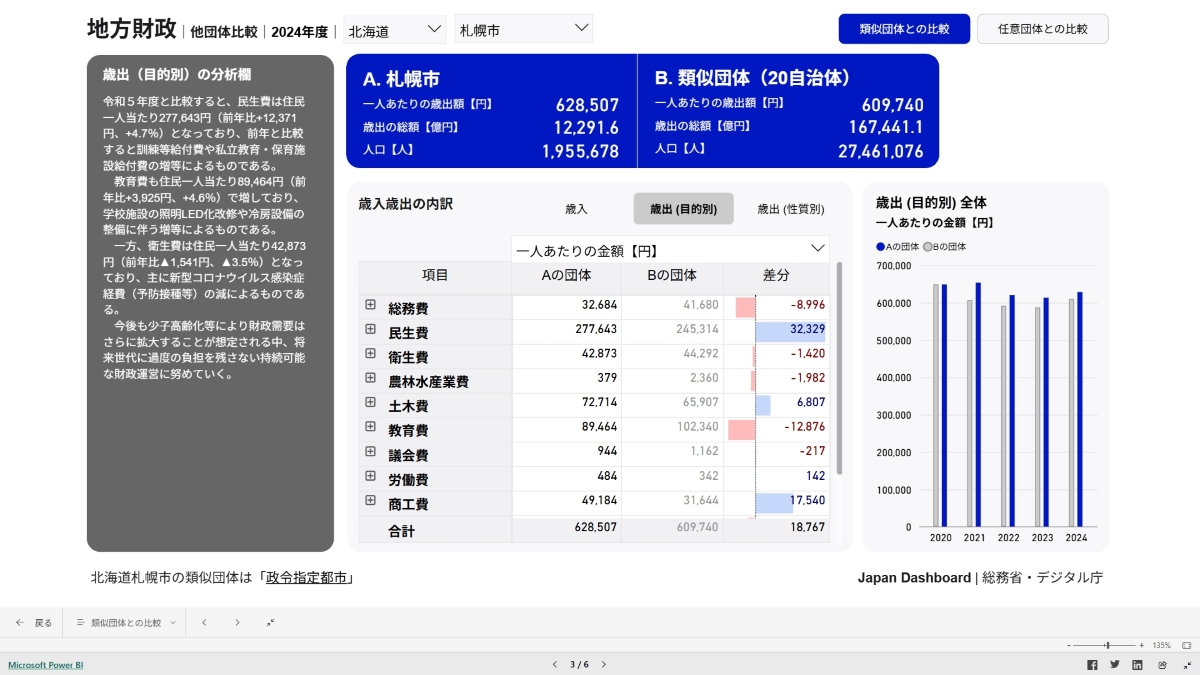Open the 一人あたりの金額【円】 dropdown

tap(670, 249)
